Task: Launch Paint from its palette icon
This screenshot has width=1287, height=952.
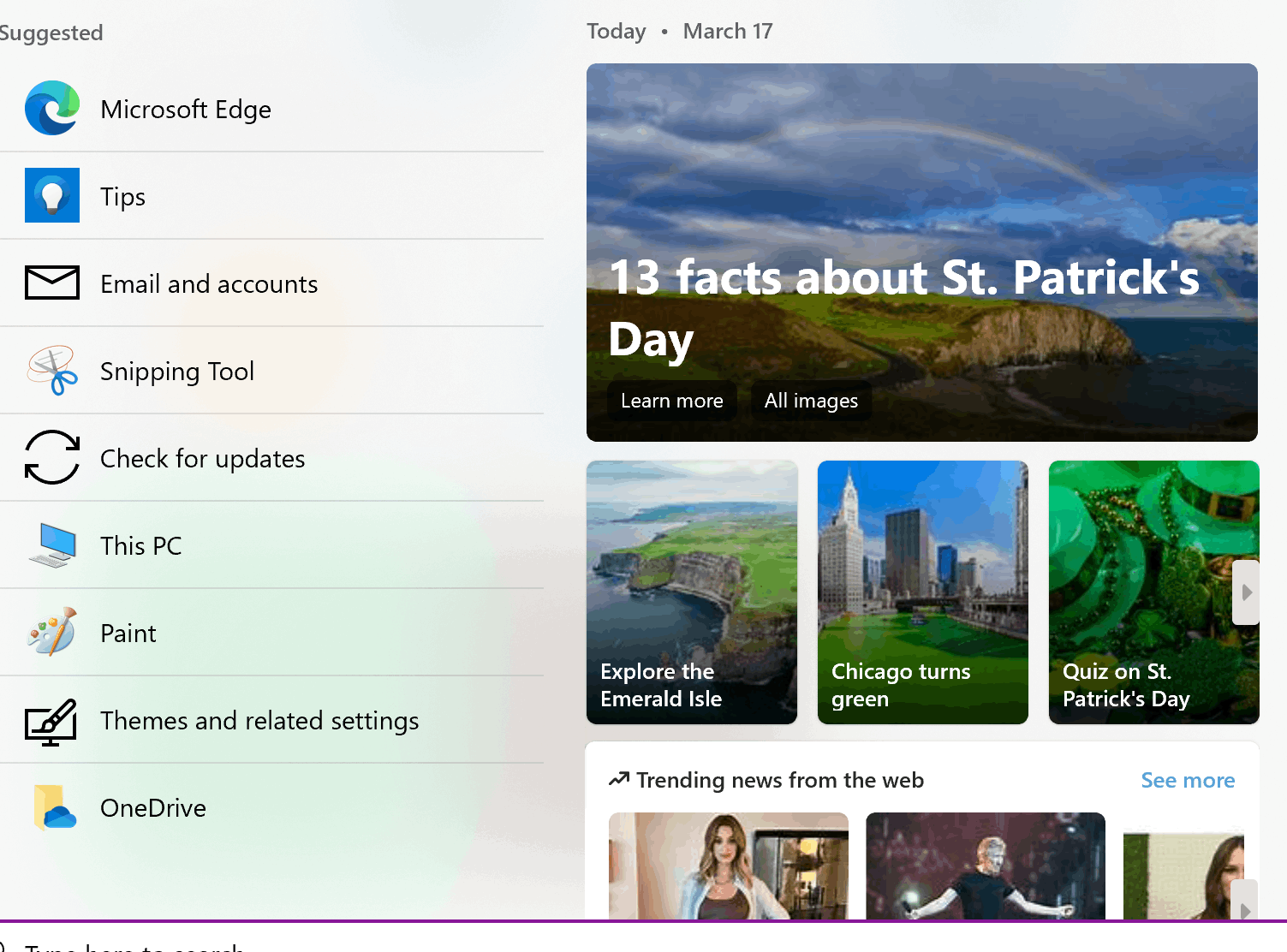Action: 52,632
